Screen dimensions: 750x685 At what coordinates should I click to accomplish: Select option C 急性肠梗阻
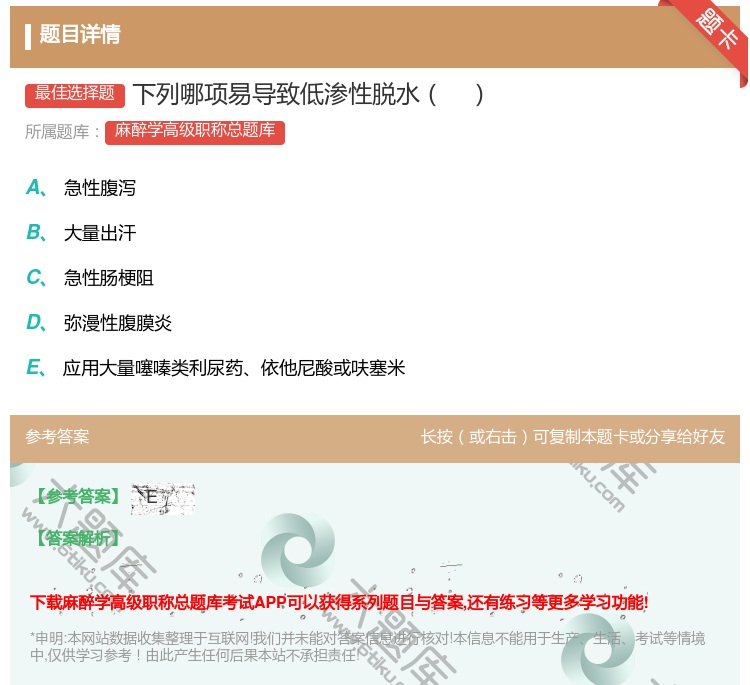89,278
